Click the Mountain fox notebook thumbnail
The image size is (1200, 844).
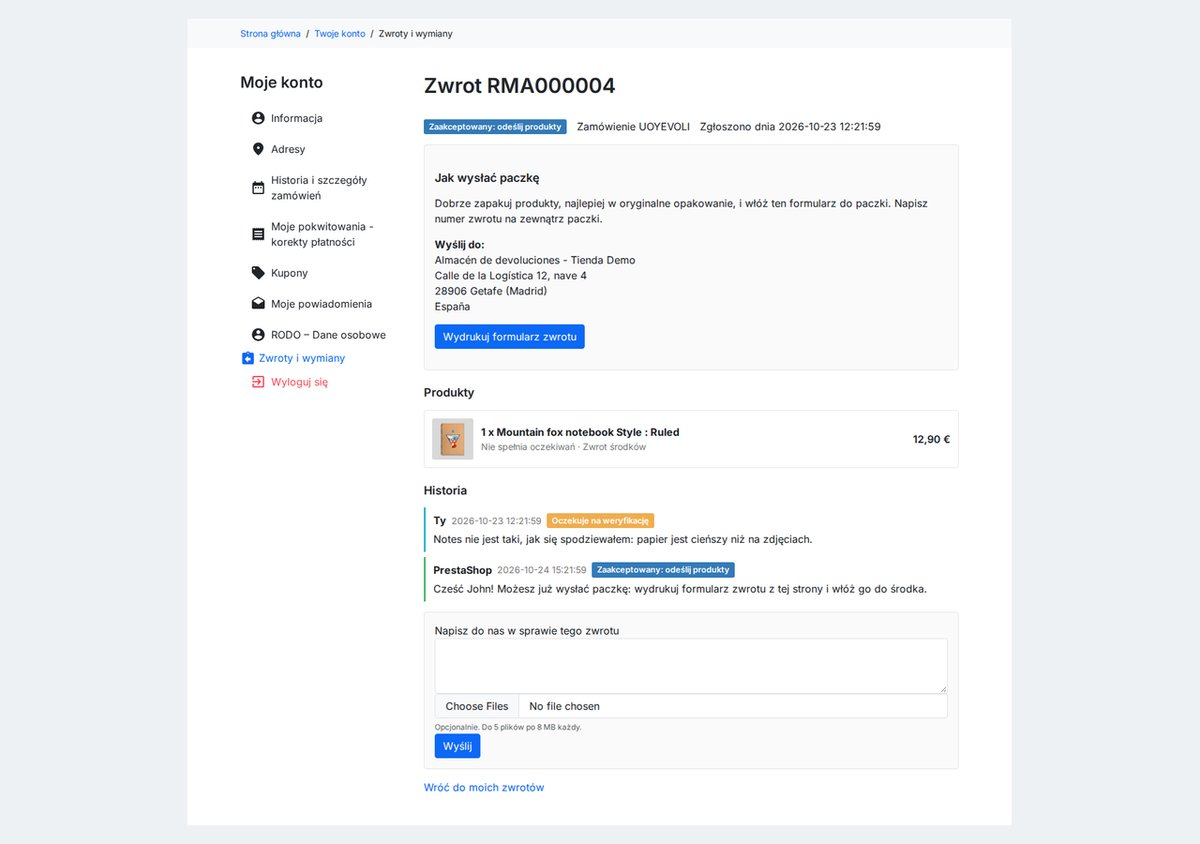453,439
